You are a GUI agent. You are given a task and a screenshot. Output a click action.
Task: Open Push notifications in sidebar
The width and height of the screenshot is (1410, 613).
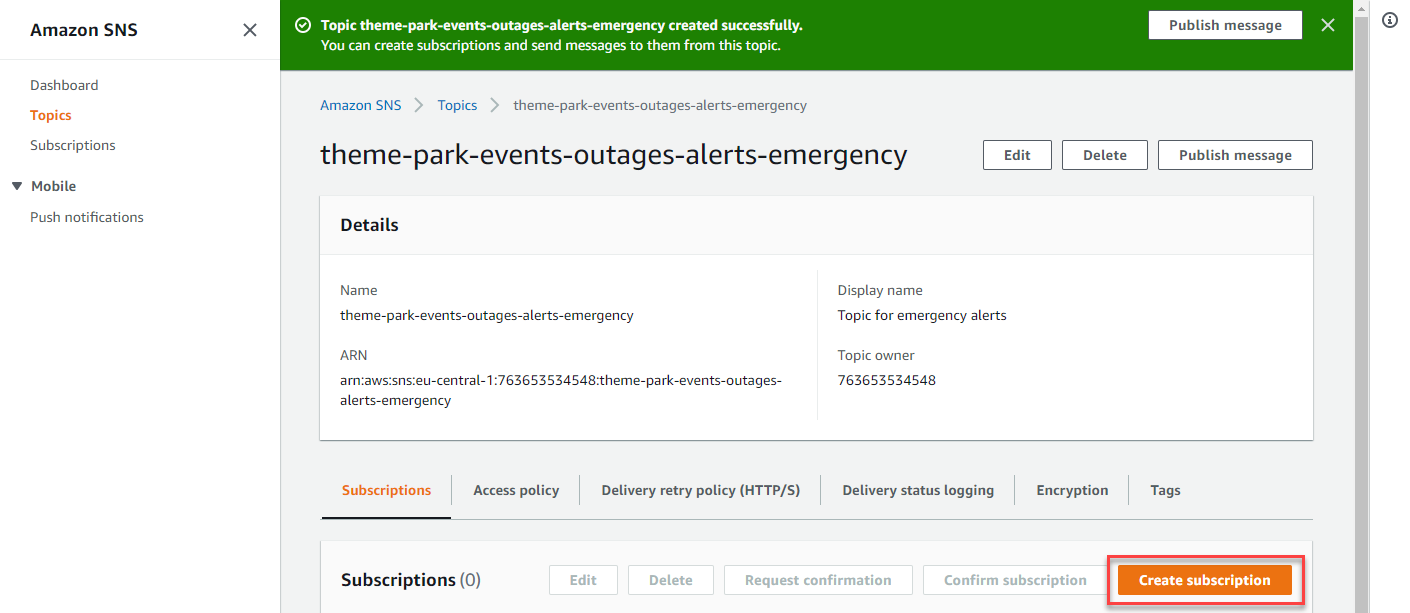87,217
